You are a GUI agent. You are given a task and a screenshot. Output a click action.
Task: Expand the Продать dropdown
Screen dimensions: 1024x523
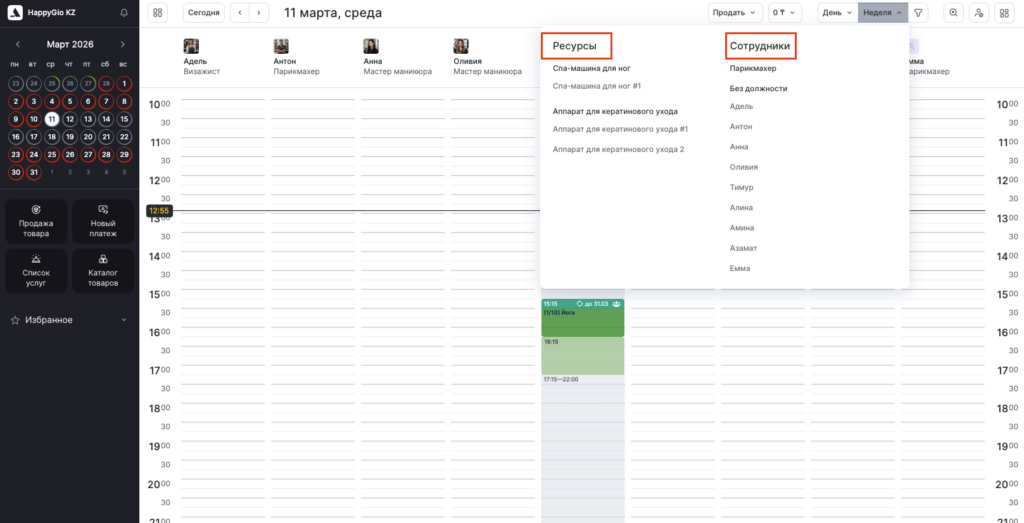tap(734, 13)
